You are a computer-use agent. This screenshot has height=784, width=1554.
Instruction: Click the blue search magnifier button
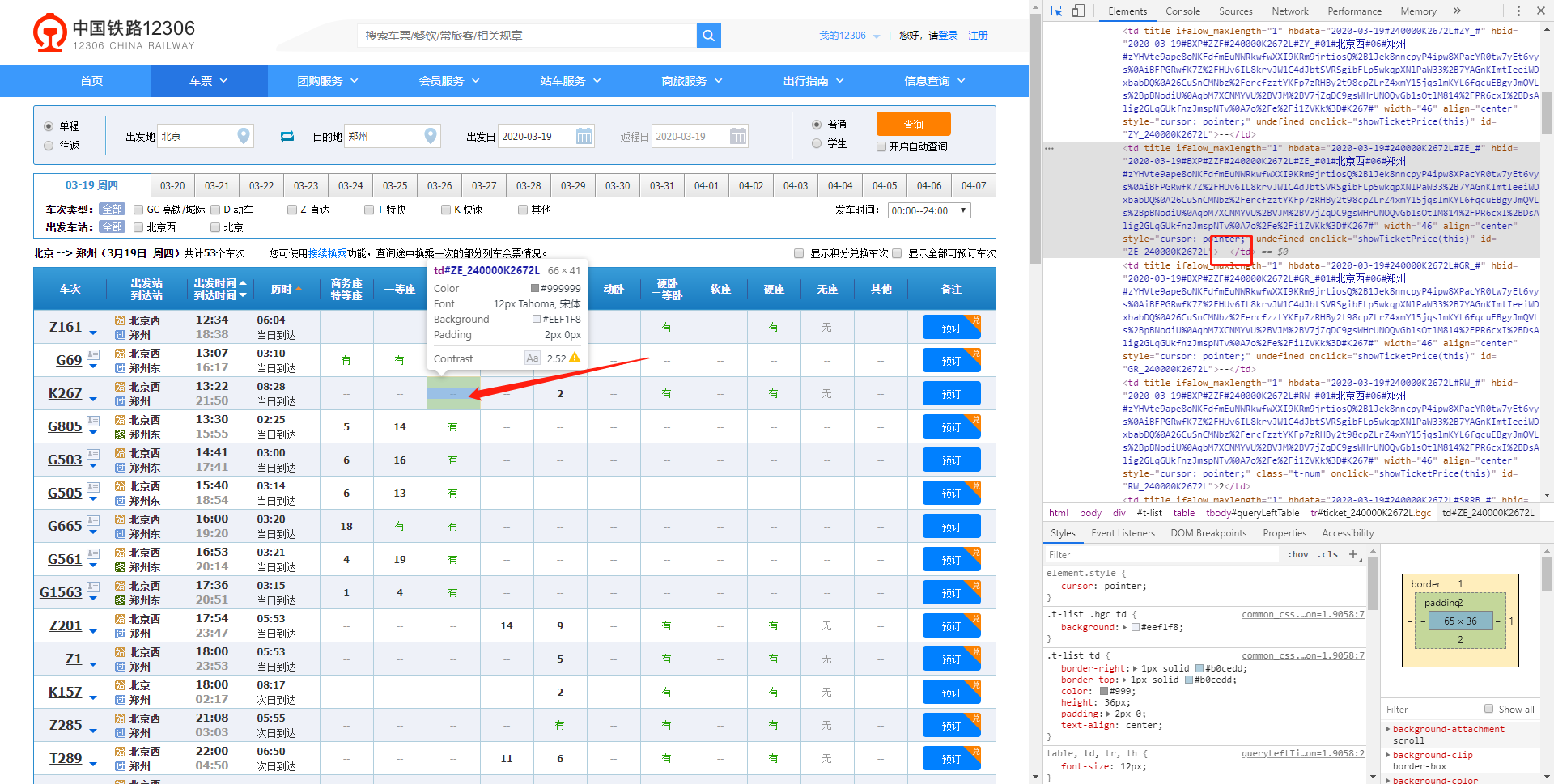(708, 36)
